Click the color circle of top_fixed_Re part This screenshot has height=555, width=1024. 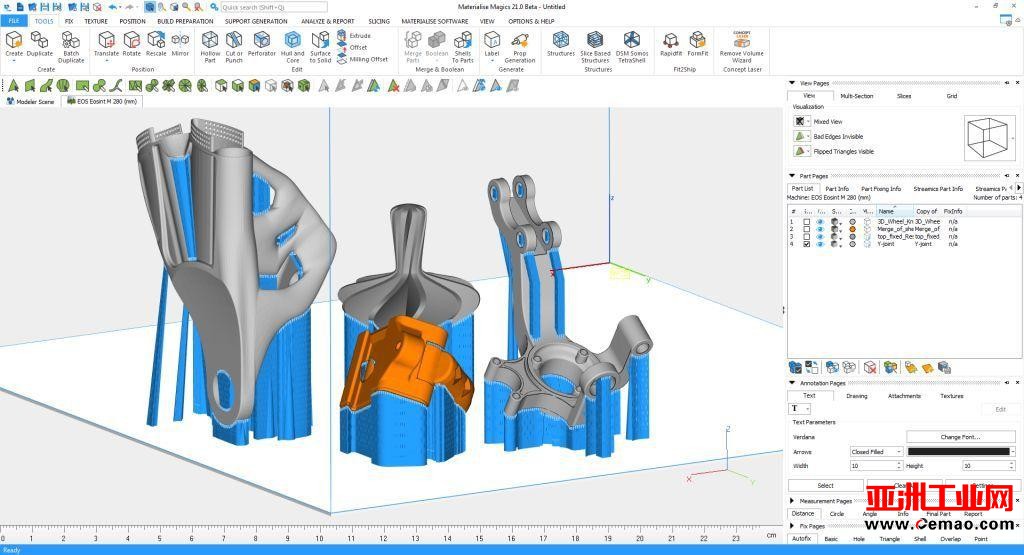coord(852,236)
